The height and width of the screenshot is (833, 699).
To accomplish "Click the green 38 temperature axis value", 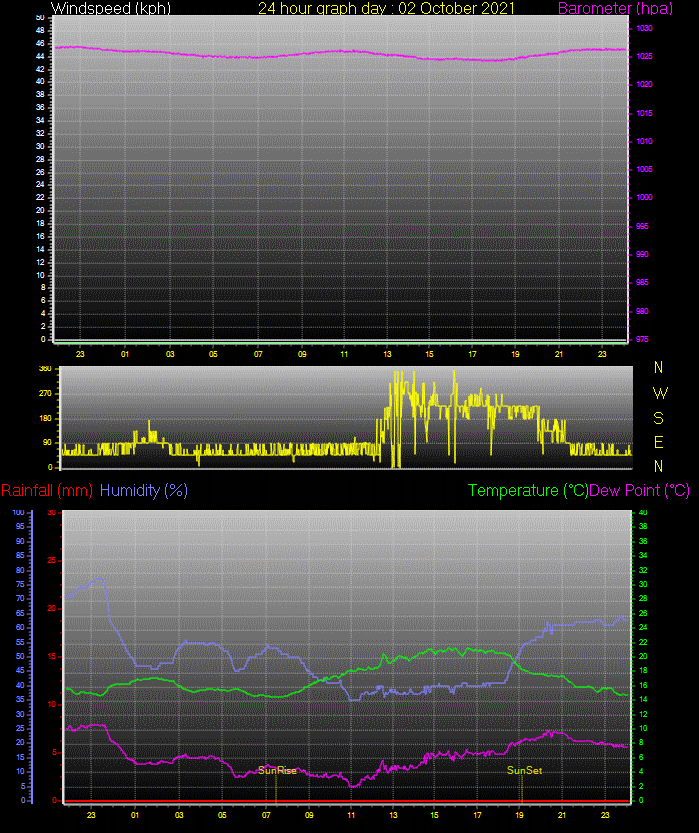I will coord(643,526).
